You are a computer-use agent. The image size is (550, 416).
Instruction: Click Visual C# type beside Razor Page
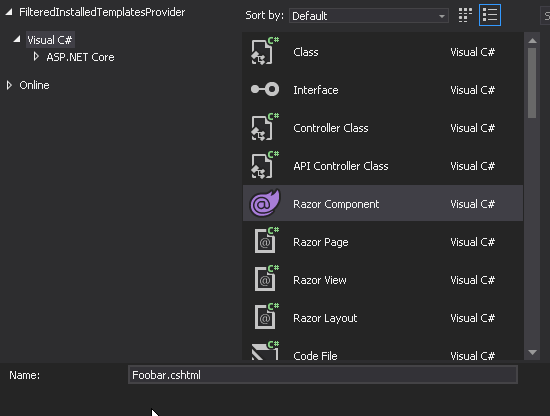472,242
